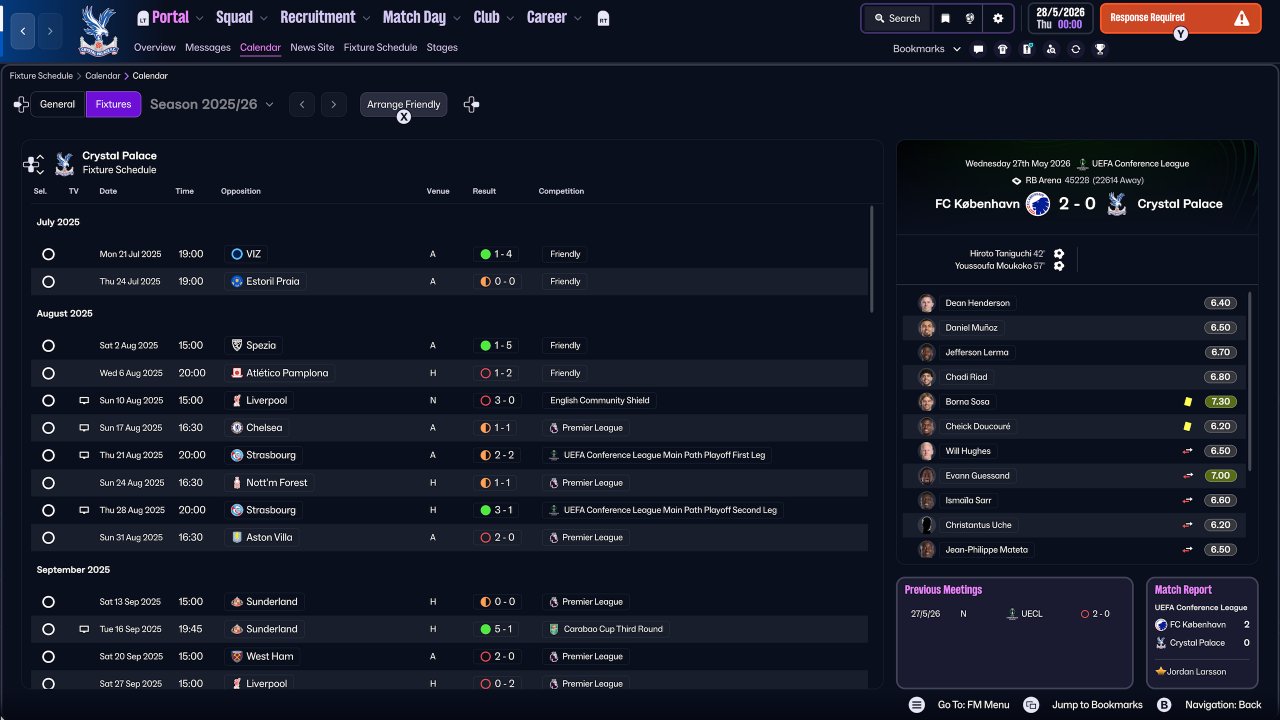Open the settings gear in the top bar

(x=997, y=18)
